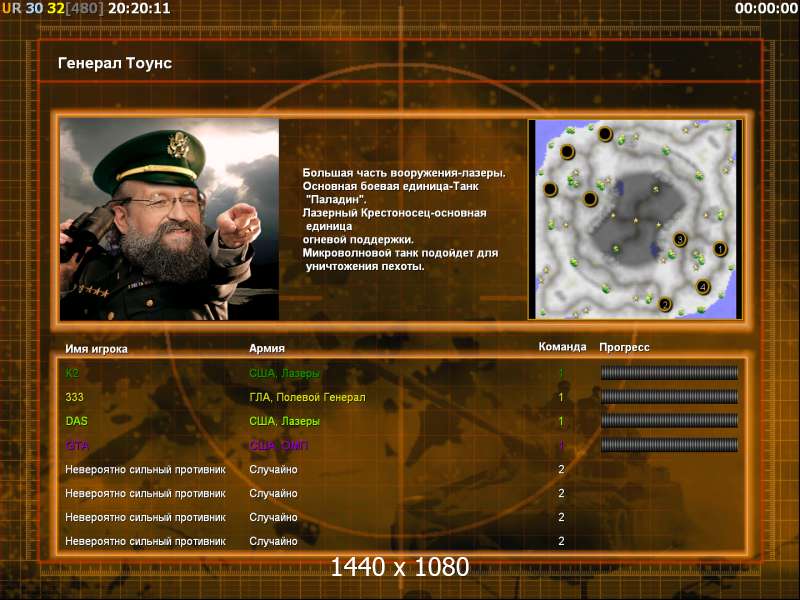
Task: Click map start position marker 4
Action: pyautogui.click(x=703, y=287)
